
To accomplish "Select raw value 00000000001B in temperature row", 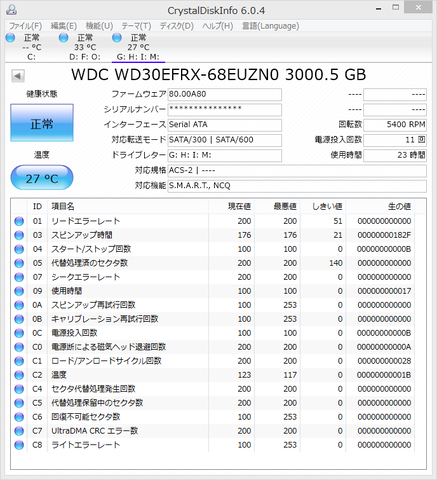I will click(384, 375).
